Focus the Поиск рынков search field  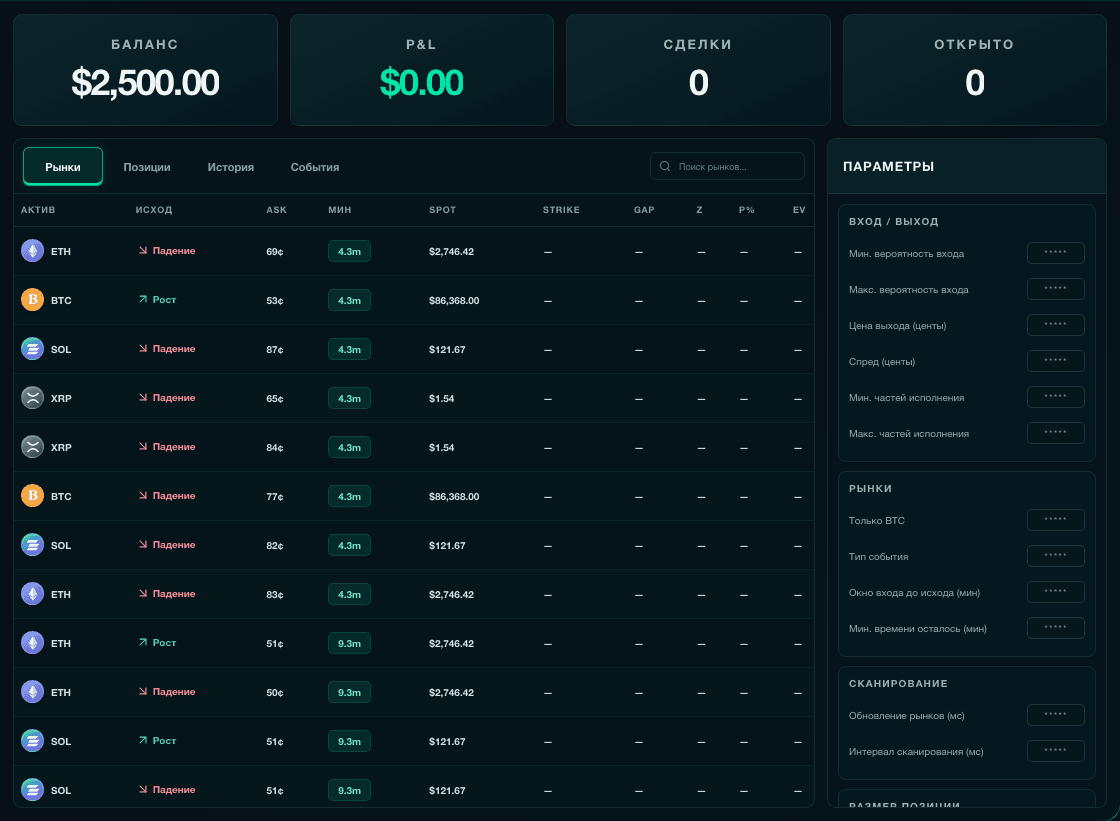click(x=727, y=166)
